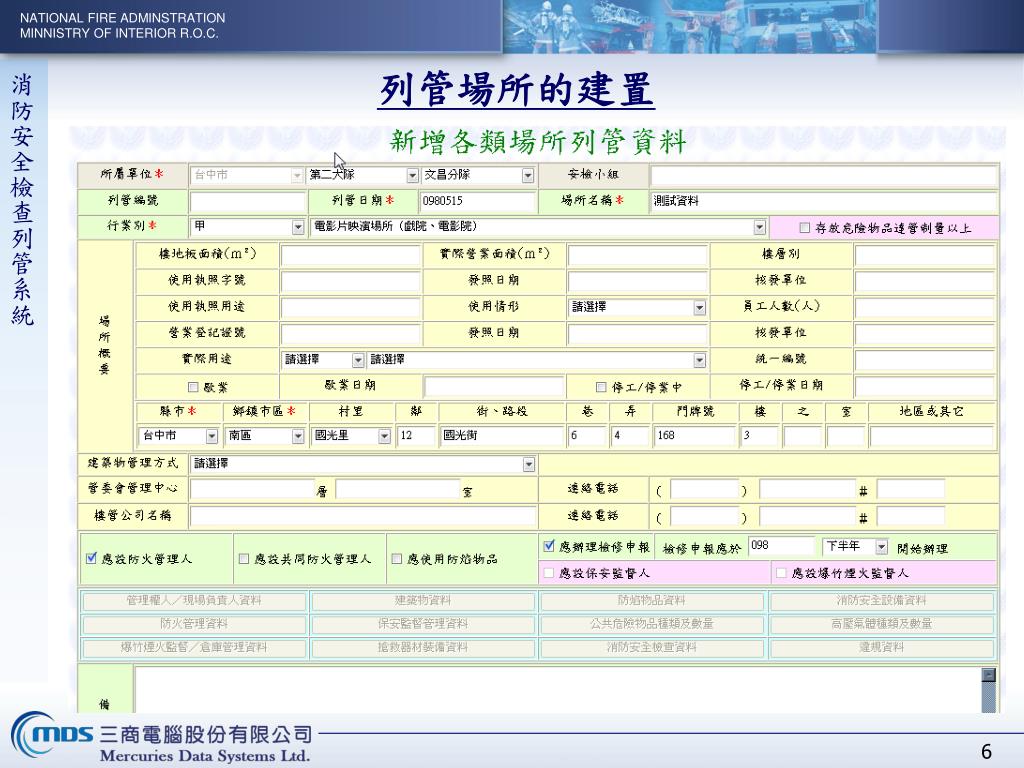Click the 樓層別 input field

(924, 255)
